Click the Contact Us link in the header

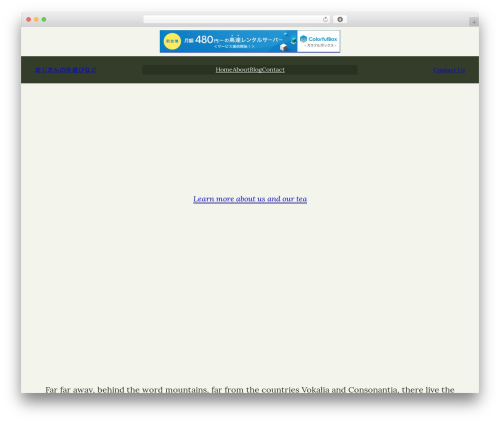449,70
